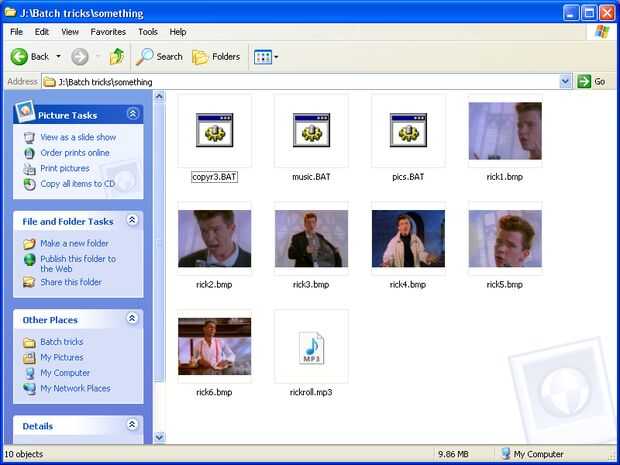Collapse the File and Folder Tasks panel
Image resolution: width=620 pixels, height=465 pixels.
(132, 220)
